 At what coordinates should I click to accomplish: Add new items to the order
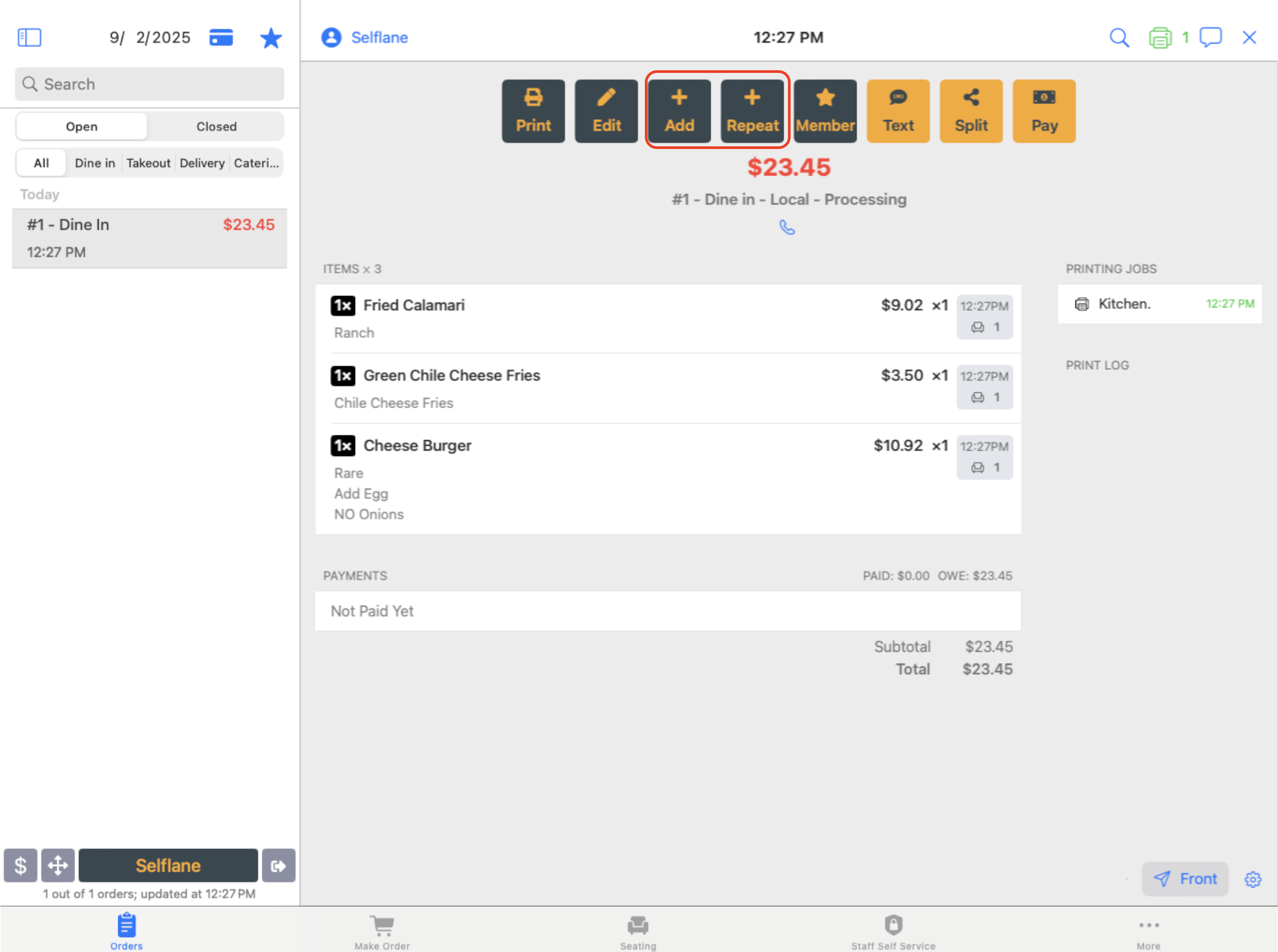[679, 111]
